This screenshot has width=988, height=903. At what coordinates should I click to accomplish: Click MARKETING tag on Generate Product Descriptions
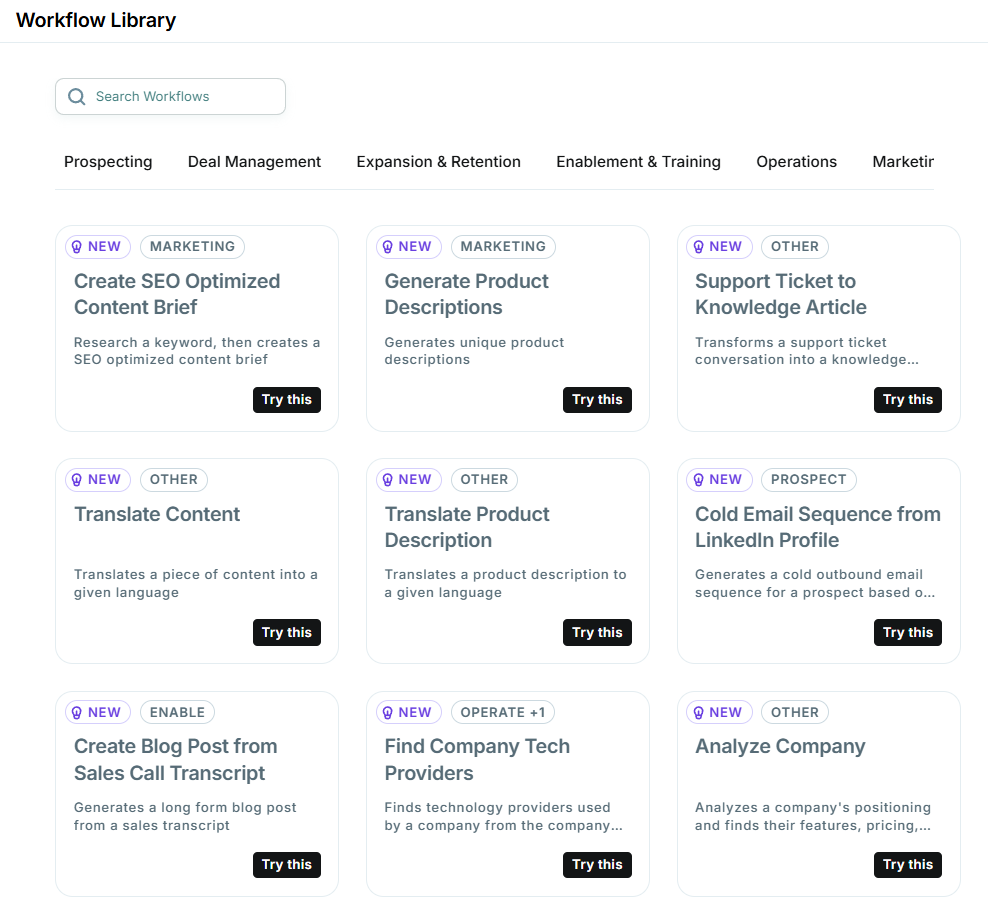(503, 246)
